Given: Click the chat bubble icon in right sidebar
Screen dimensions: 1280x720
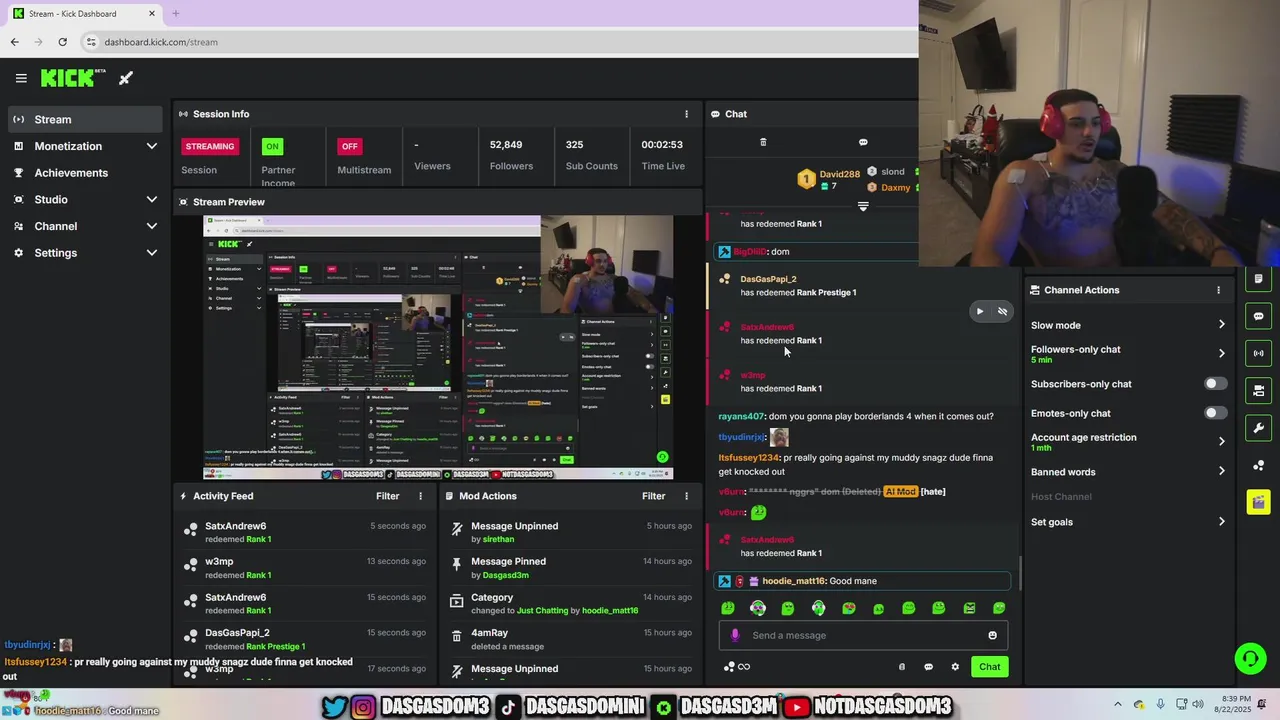Looking at the screenshot, I should pos(1258,316).
